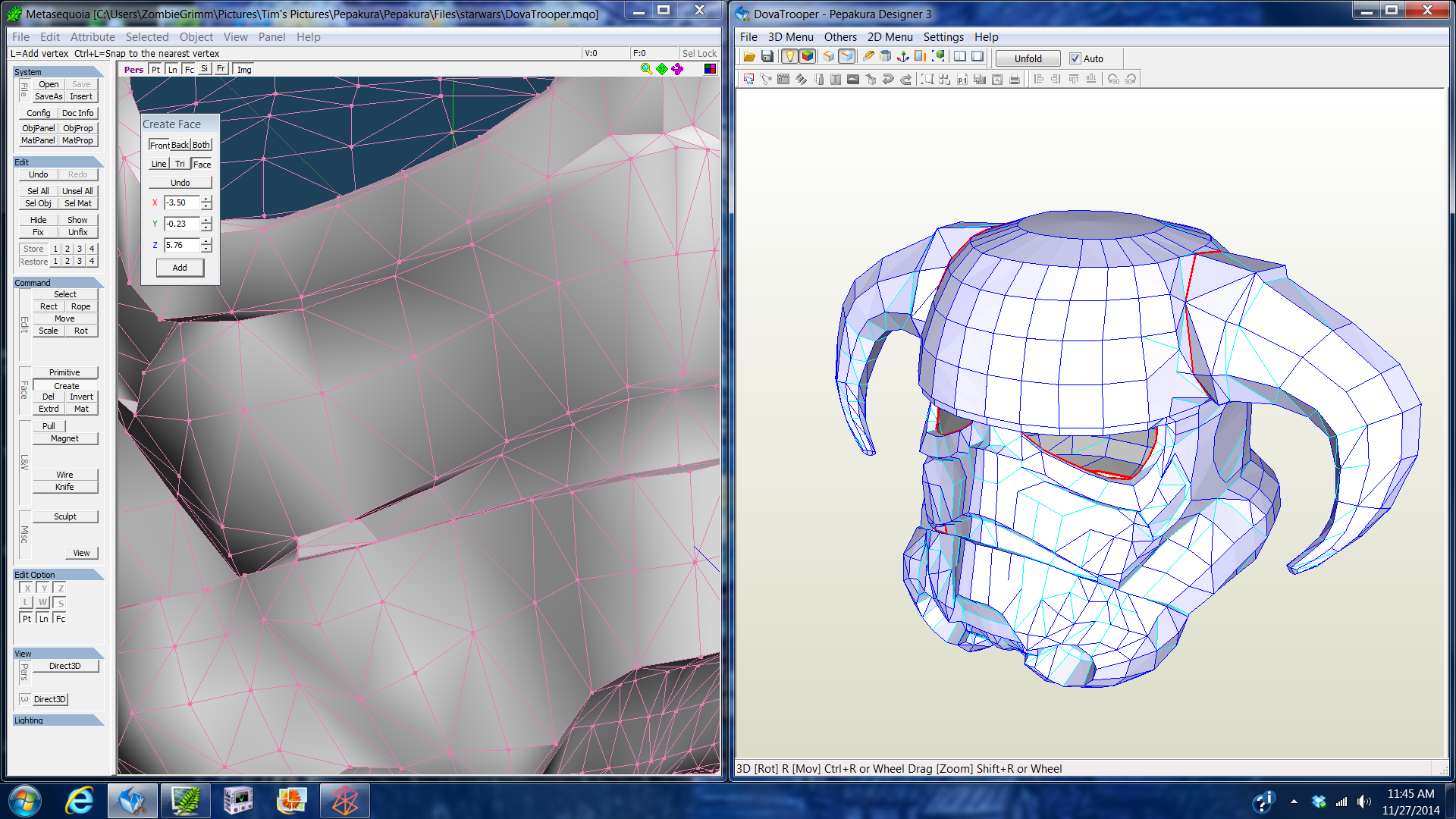Open Settings menu in Pepakura
This screenshot has width=1456, height=819.
tap(943, 36)
